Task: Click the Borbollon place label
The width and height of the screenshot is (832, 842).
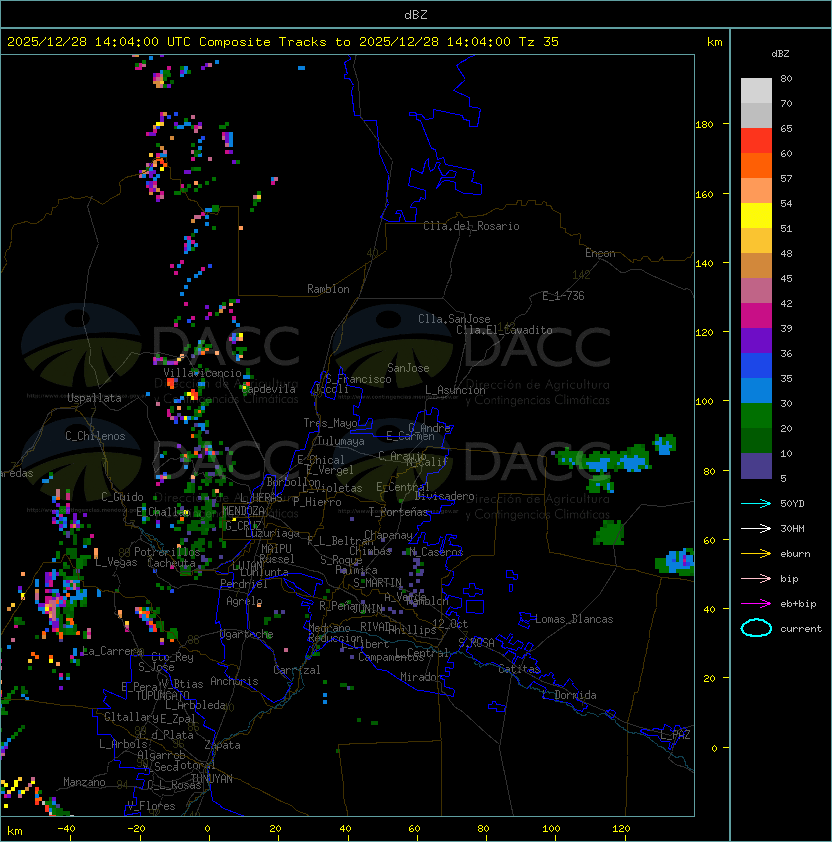Action: coord(294,482)
